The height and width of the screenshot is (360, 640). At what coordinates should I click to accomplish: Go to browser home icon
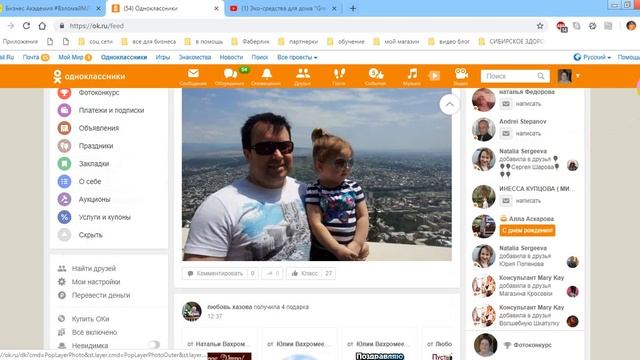[x=42, y=26]
